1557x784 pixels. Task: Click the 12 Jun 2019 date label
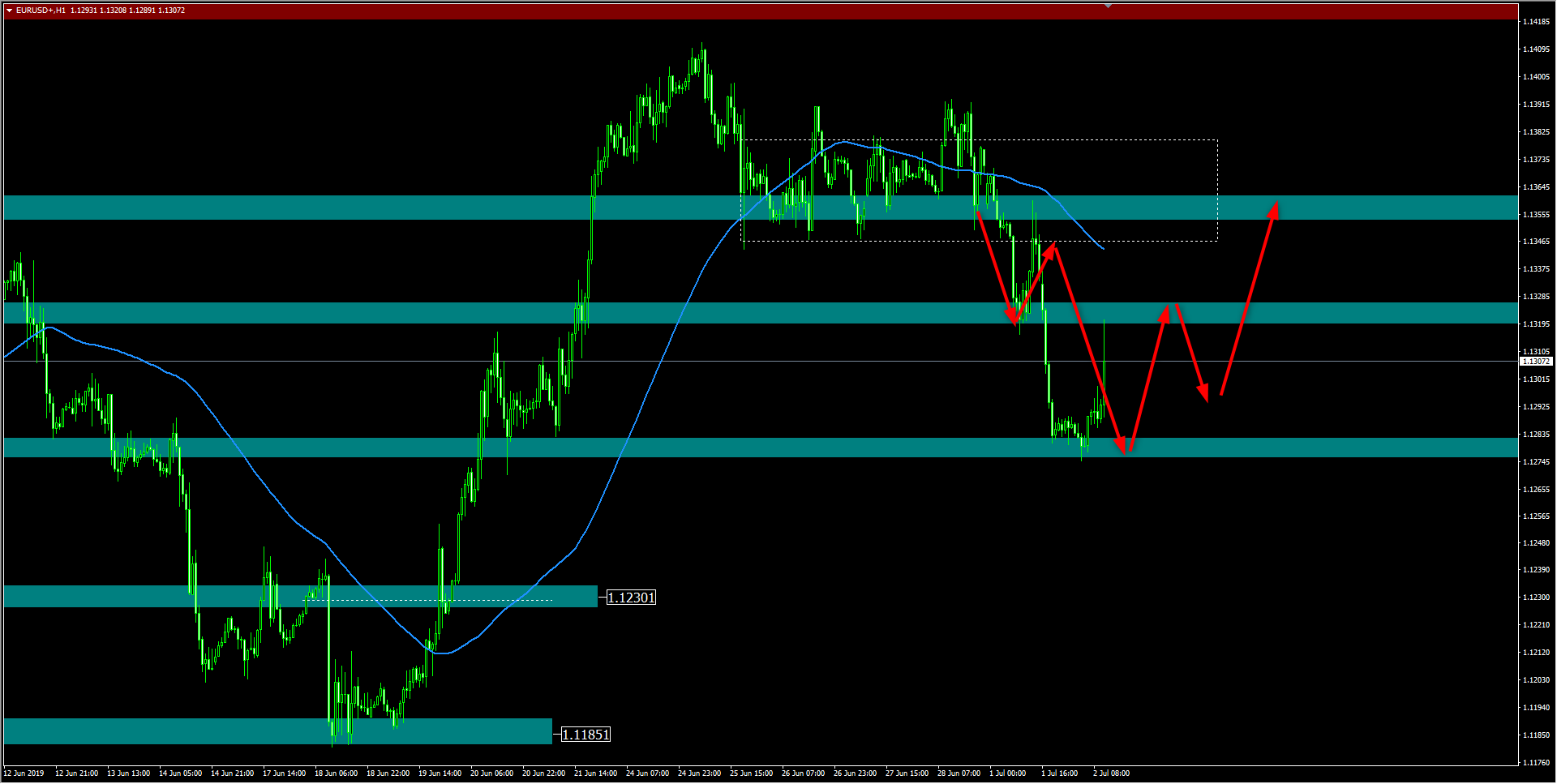click(x=24, y=773)
